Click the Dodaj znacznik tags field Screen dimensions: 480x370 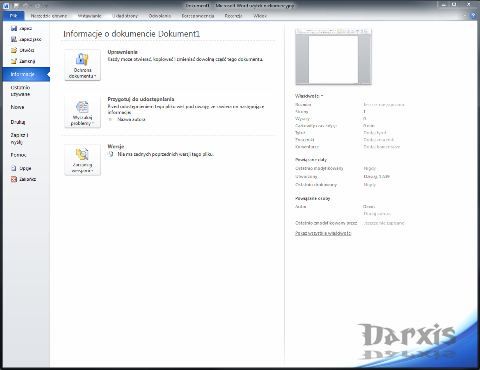click(x=379, y=140)
